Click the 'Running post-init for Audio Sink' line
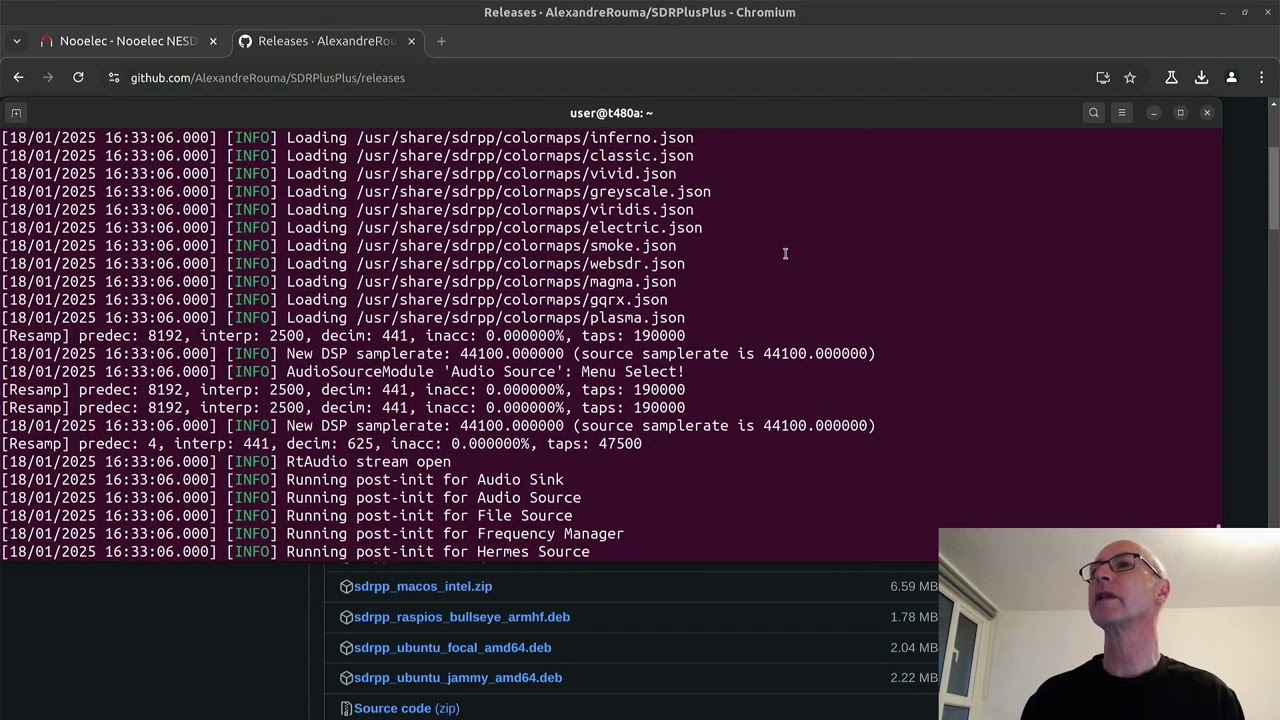This screenshot has width=1280, height=720. pyautogui.click(x=283, y=480)
